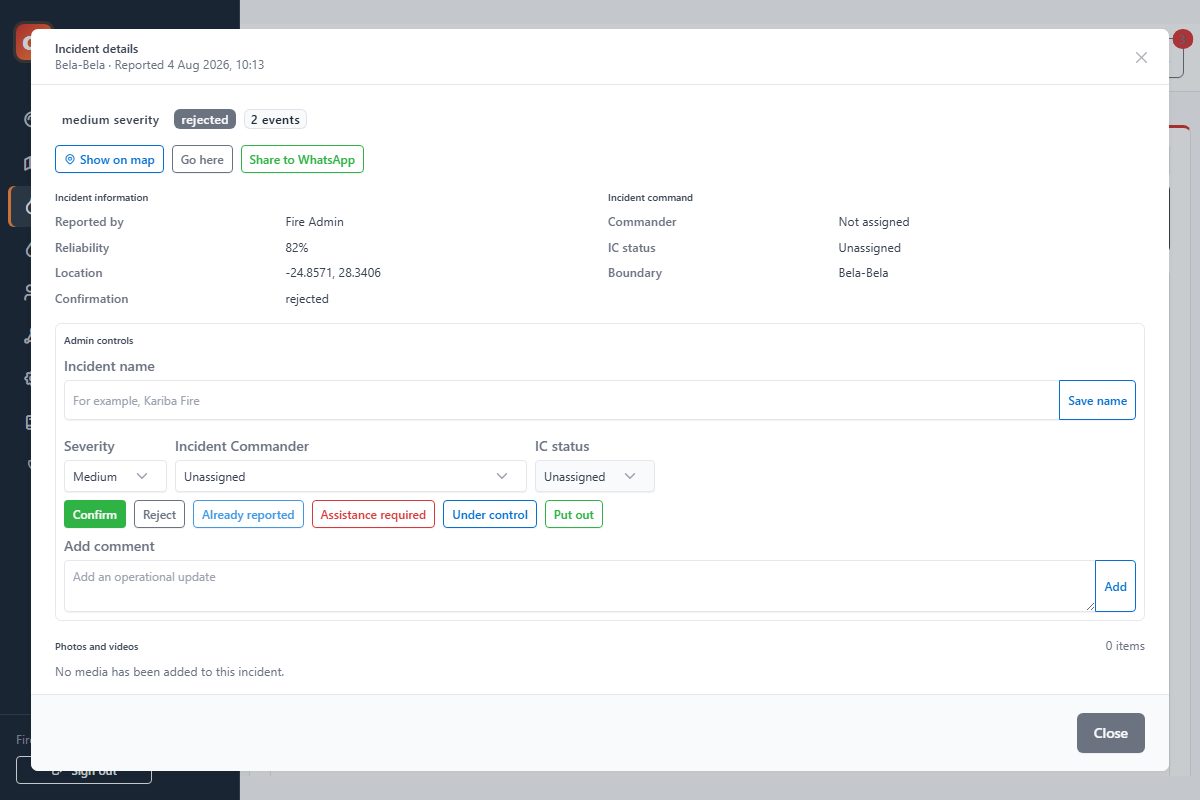This screenshot has height=800, width=1200.
Task: Click Show on map button
Action: (109, 159)
